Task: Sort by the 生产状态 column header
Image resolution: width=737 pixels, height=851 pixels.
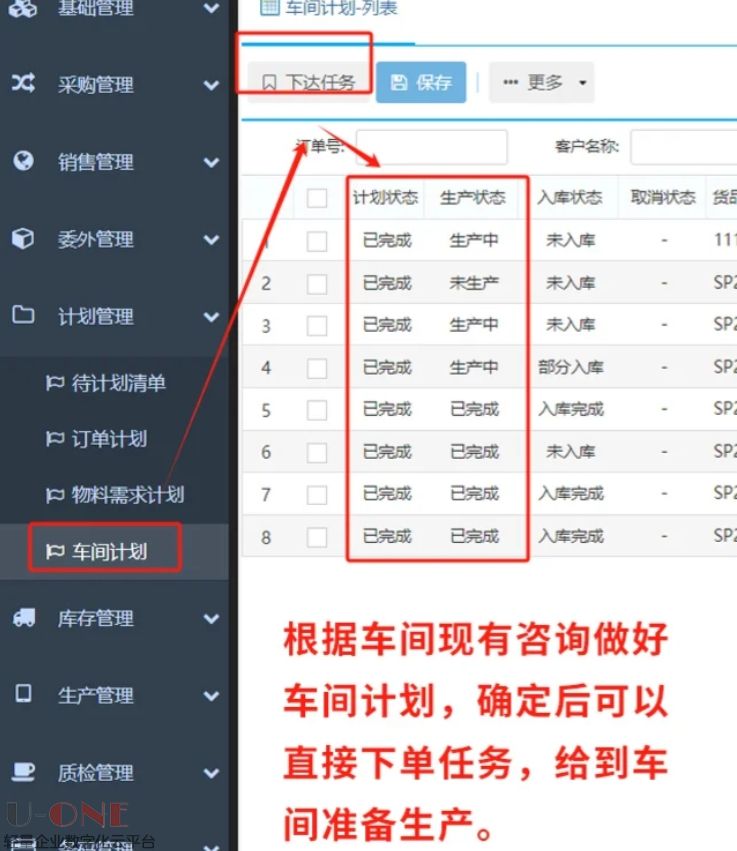Action: 473,198
